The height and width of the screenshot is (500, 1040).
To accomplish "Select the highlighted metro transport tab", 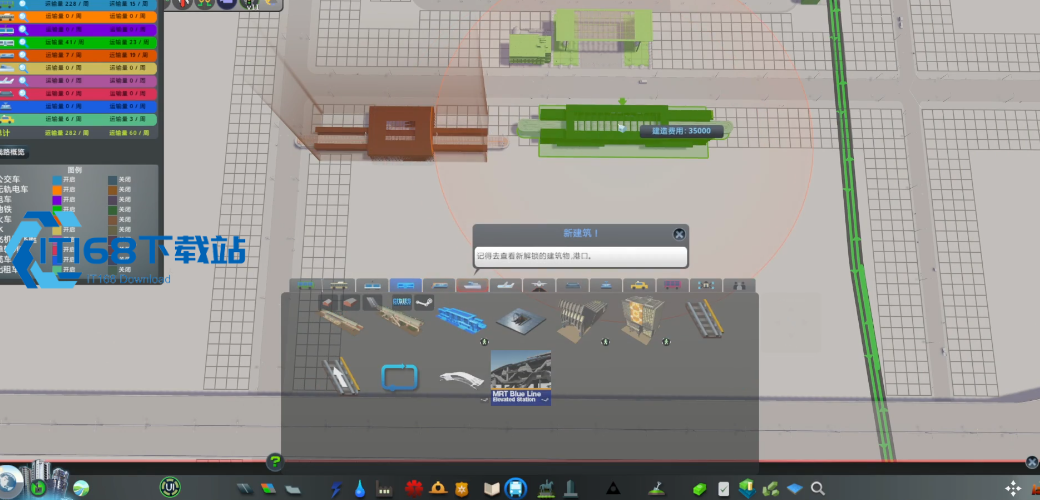I will coord(405,285).
